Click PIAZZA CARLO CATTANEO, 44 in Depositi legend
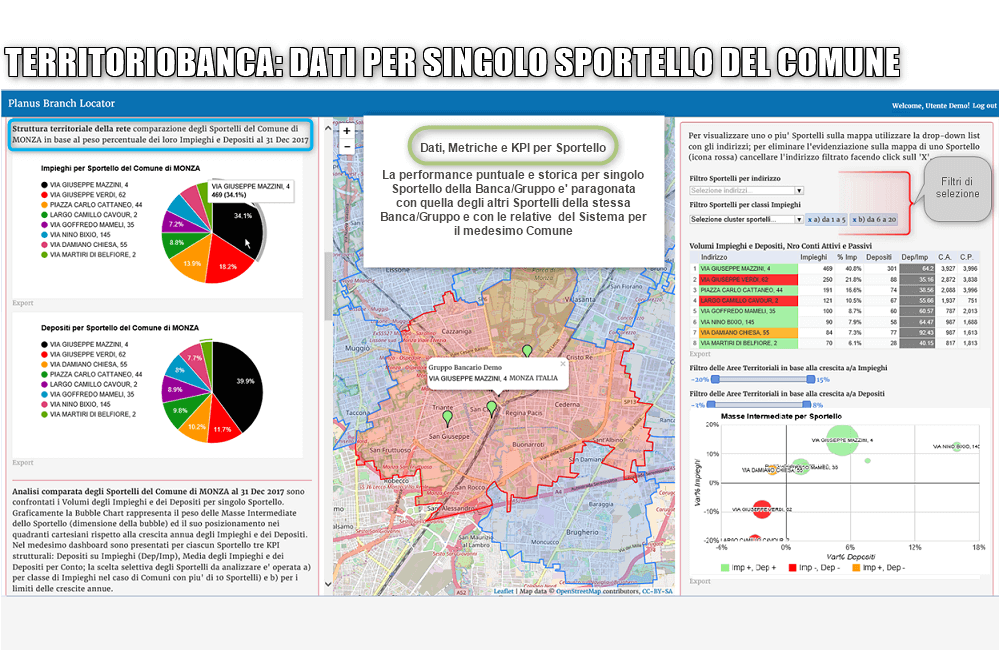The image size is (1000, 650). 91,374
